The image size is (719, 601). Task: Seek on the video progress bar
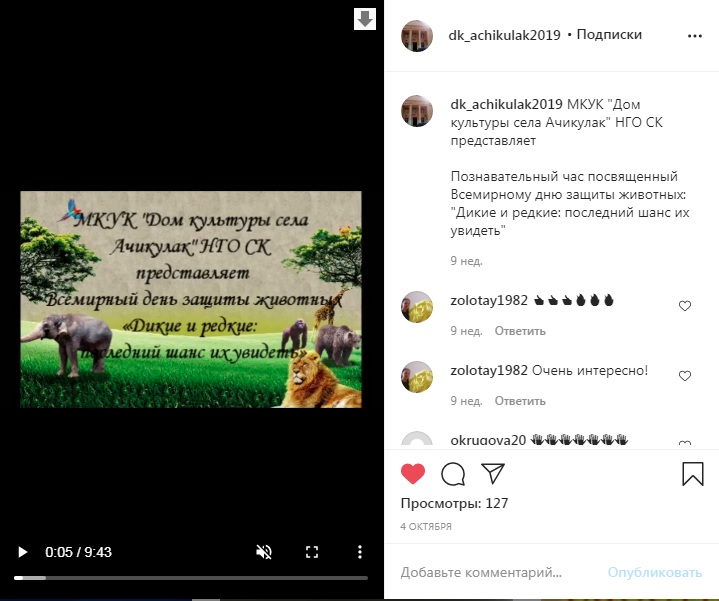pyautogui.click(x=191, y=578)
